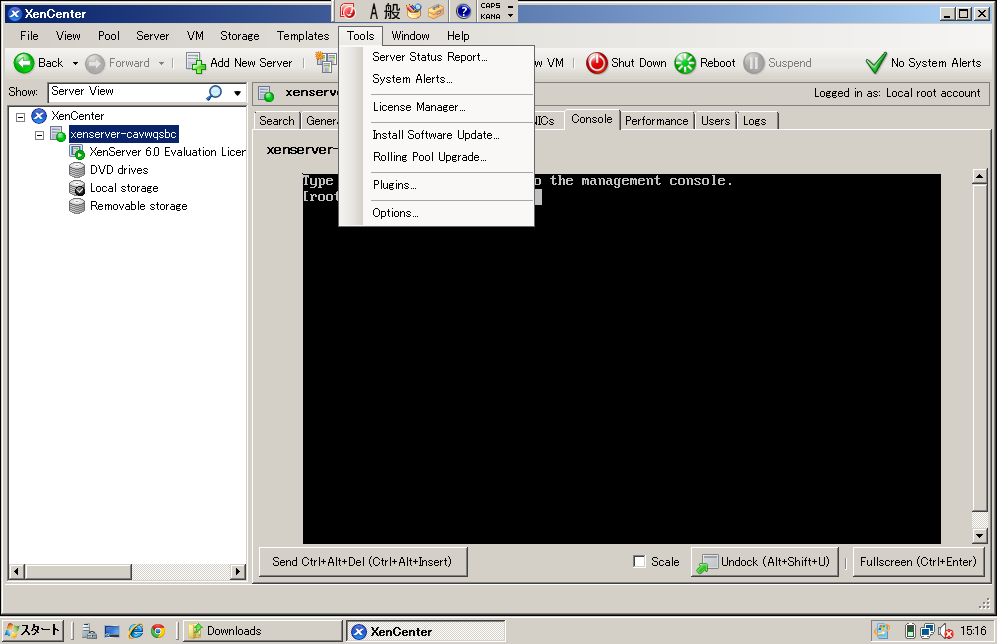Image resolution: width=997 pixels, height=644 pixels.
Task: Switch to the Logs tab
Action: (755, 121)
